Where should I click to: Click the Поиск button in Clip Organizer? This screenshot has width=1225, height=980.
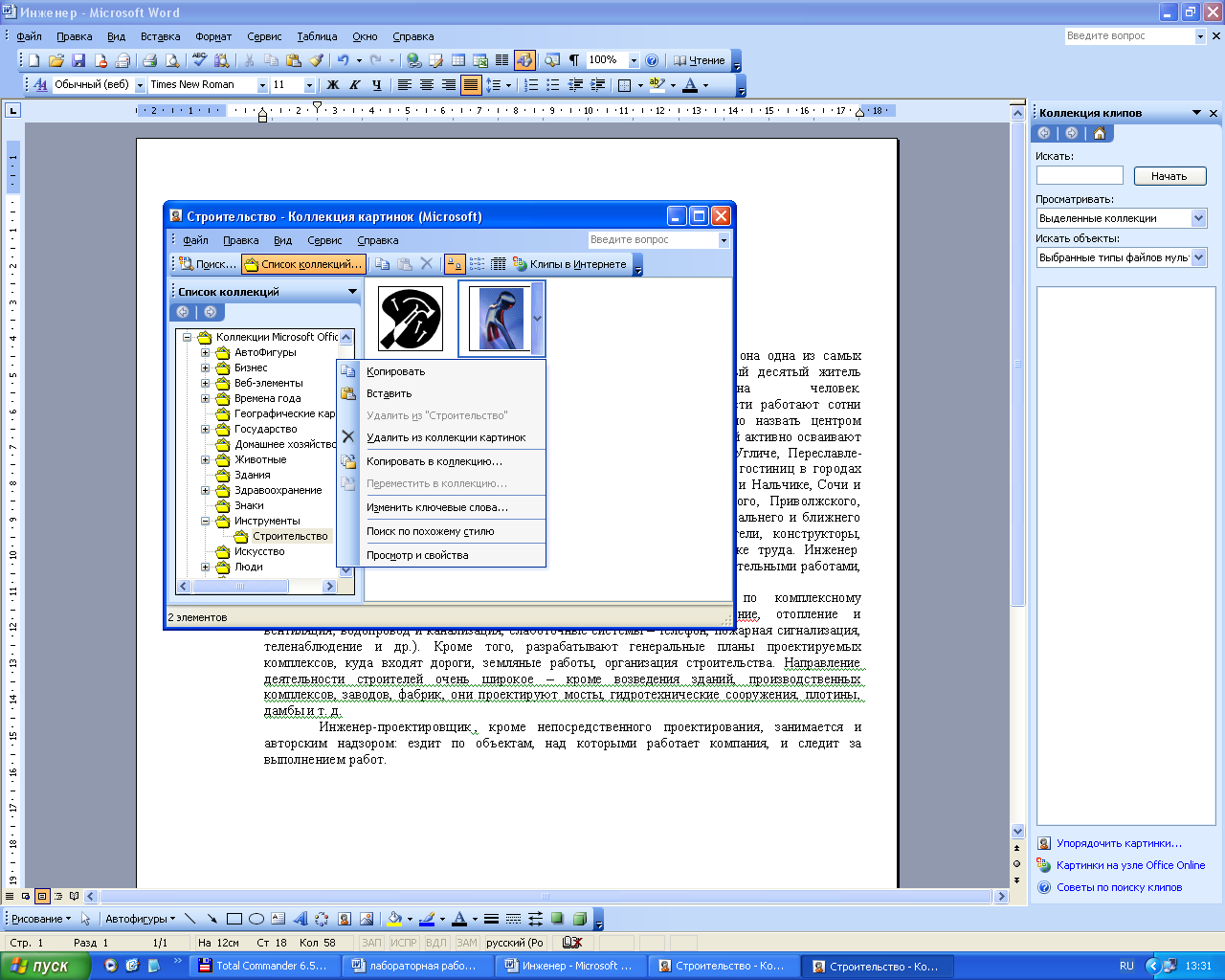(209, 264)
